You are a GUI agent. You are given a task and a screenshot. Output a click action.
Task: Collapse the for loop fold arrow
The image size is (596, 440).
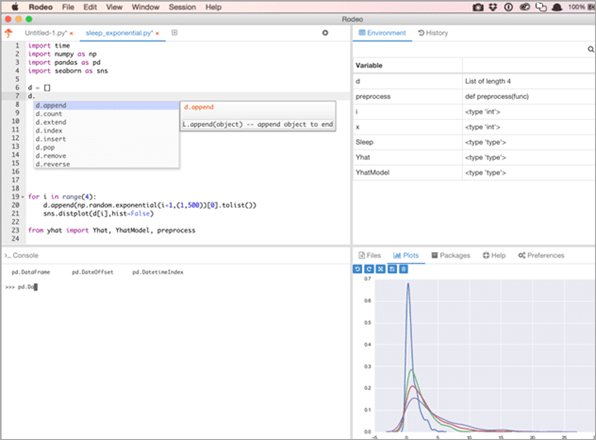coord(22,197)
